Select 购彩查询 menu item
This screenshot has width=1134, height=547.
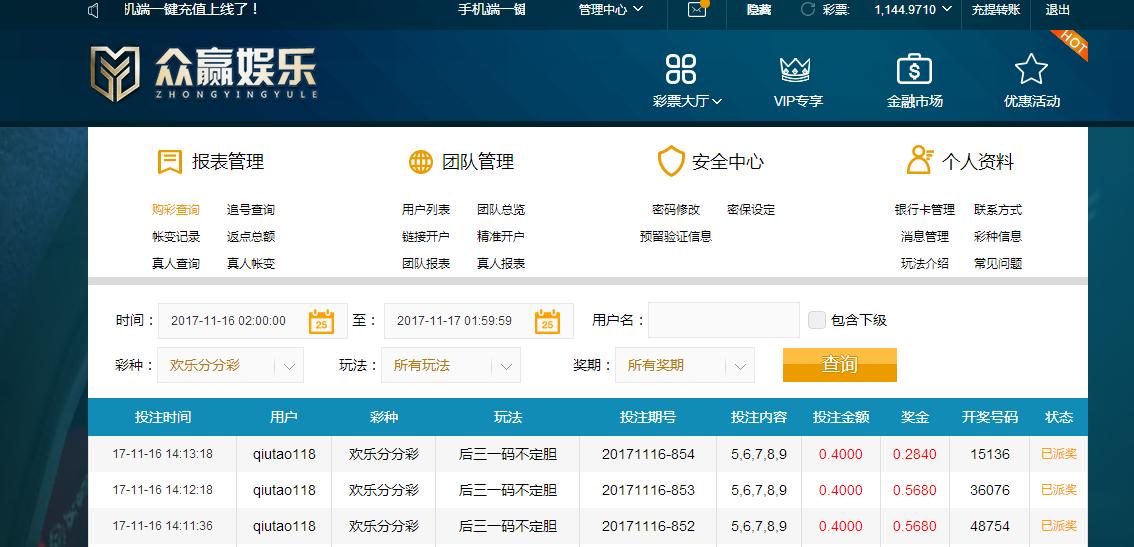click(176, 210)
